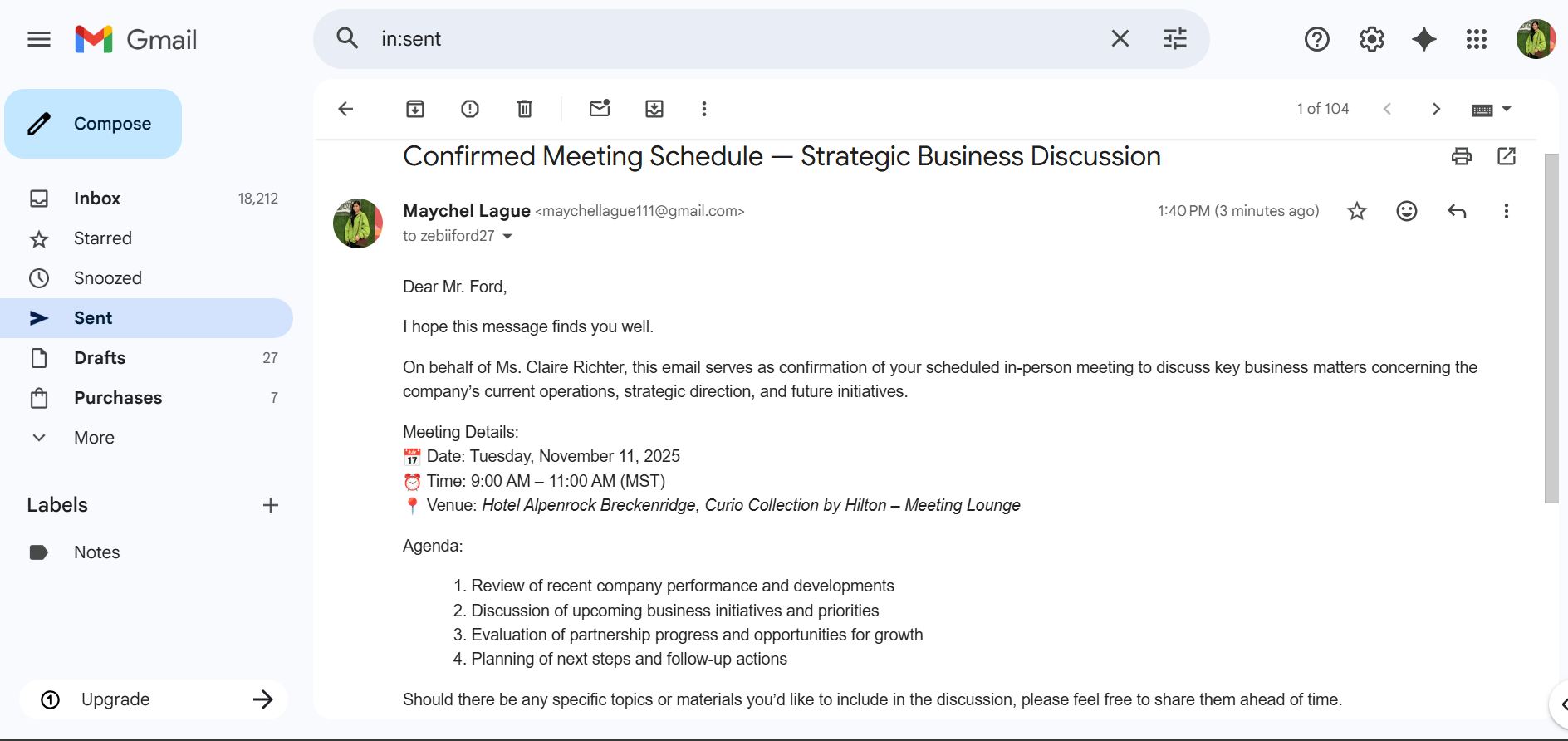Delete the email using the trash icon

coord(525,109)
